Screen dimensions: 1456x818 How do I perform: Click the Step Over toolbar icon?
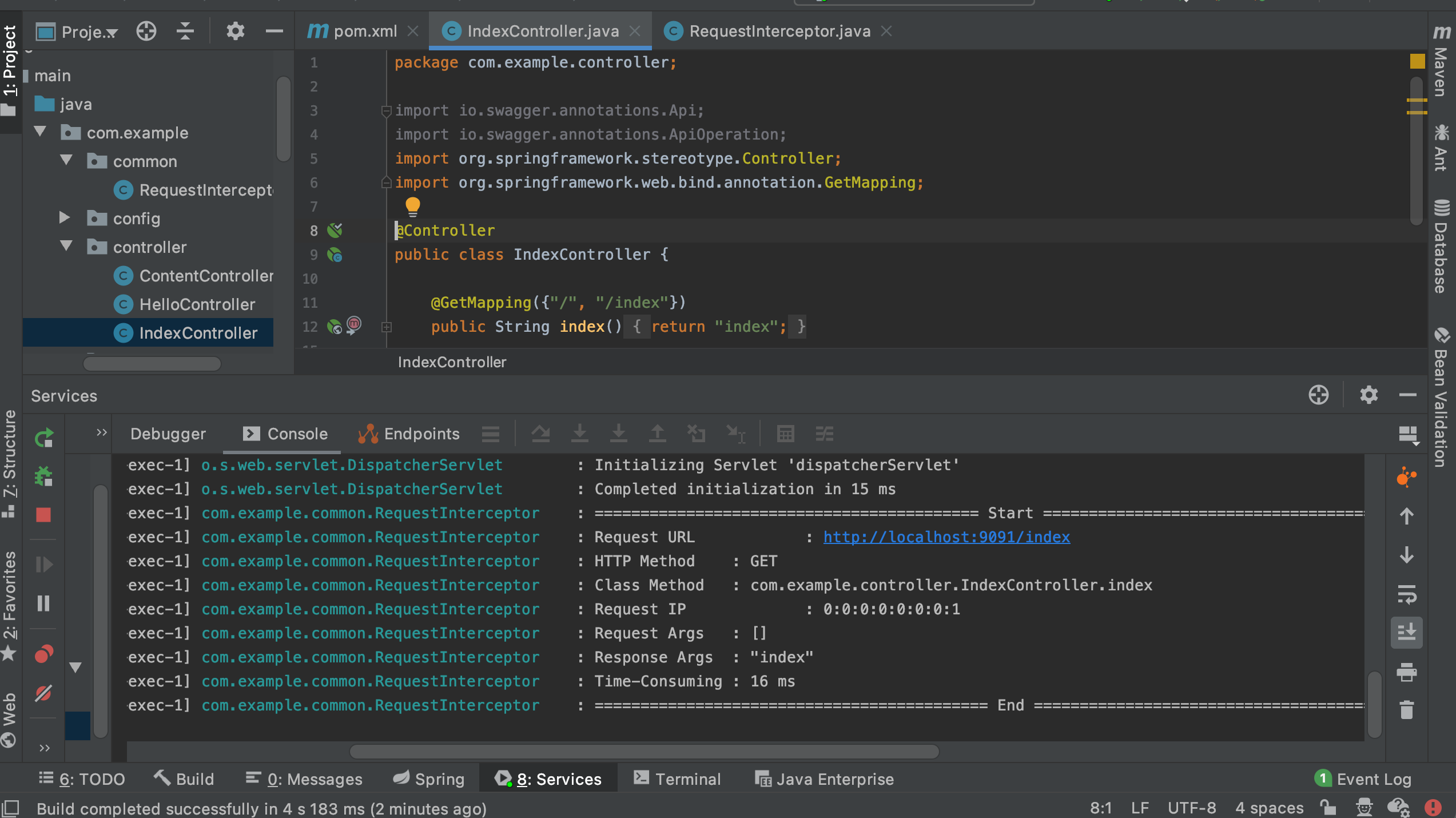tap(540, 434)
